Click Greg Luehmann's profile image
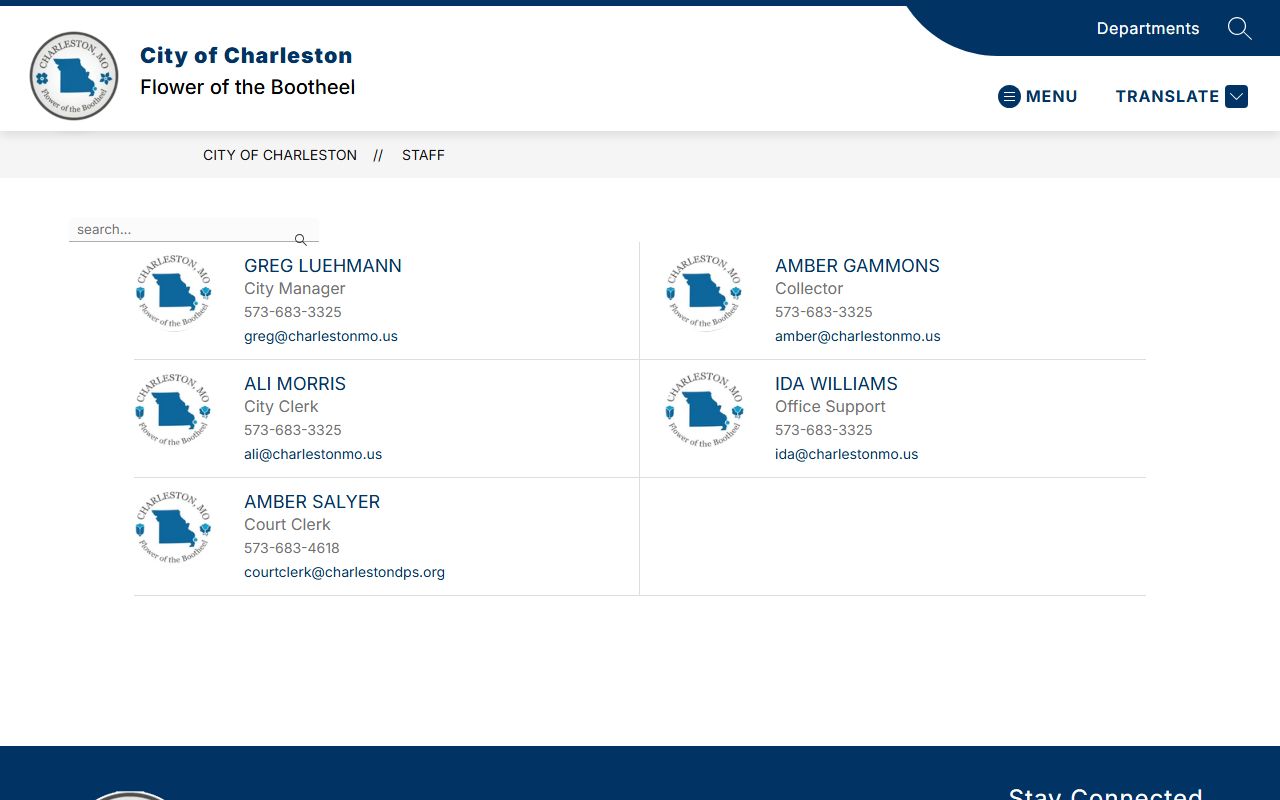Viewport: 1280px width, 800px height. point(174,292)
